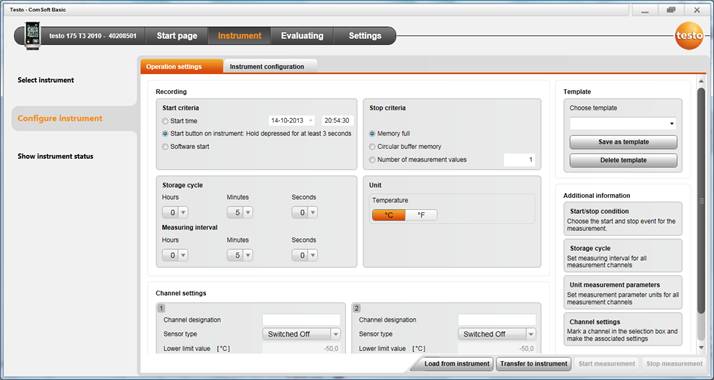The height and width of the screenshot is (380, 714).
Task: Choose Select instrument in sidebar
Action: click(46, 80)
